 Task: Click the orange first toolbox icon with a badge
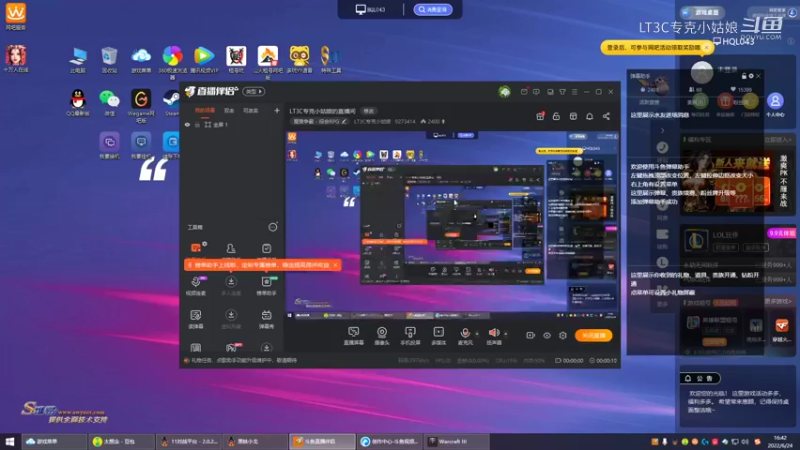pyautogui.click(x=196, y=248)
